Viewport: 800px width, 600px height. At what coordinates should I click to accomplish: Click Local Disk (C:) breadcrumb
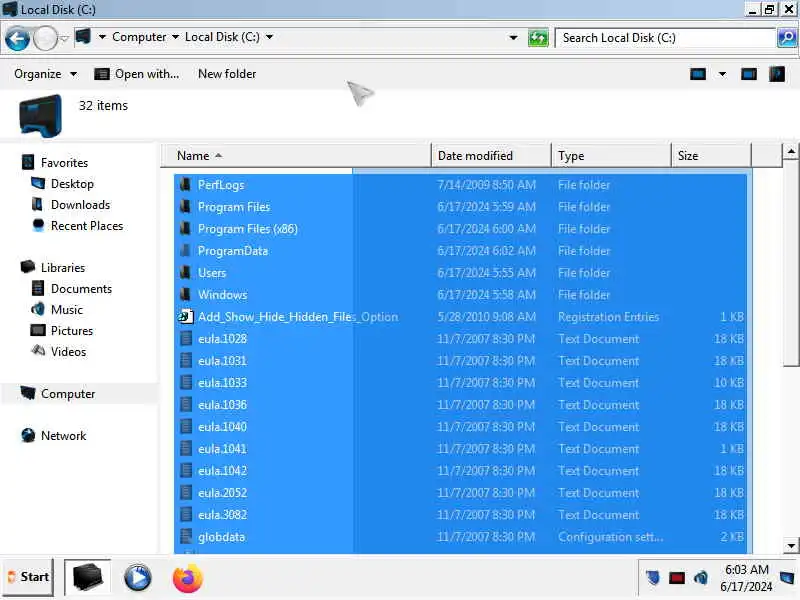click(x=222, y=37)
